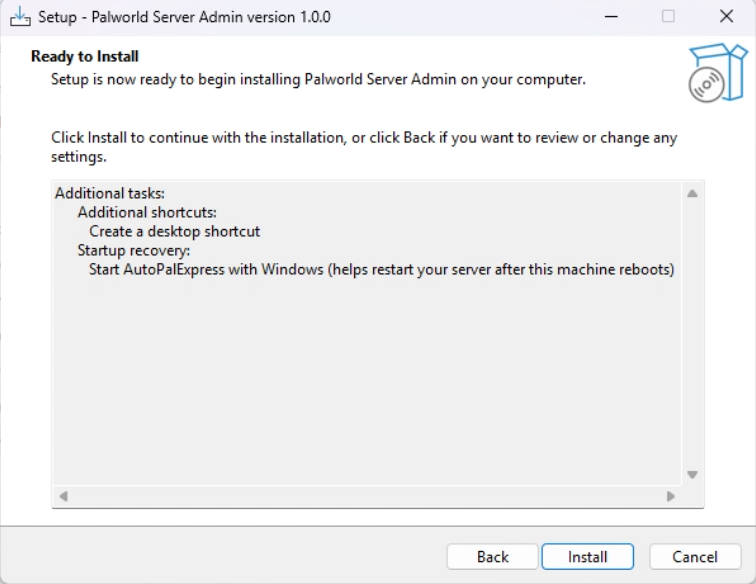Click the horizontal scroll right arrow
Screen dimensions: 756x584
[670, 496]
